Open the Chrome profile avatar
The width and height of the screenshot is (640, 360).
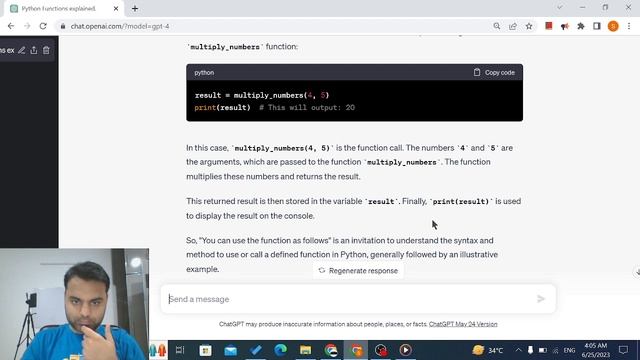613,26
